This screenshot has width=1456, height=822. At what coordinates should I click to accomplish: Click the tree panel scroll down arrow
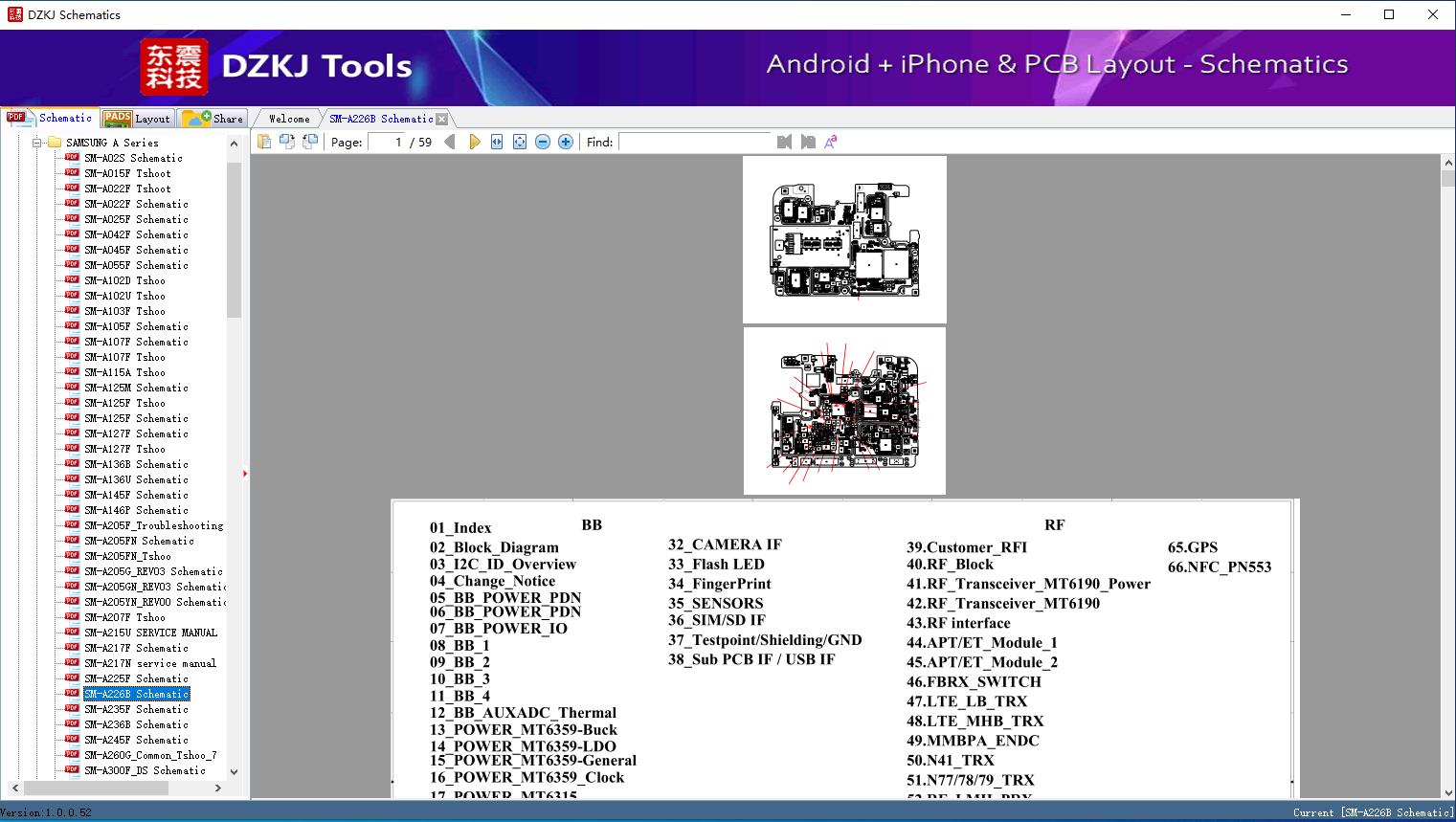coord(234,772)
